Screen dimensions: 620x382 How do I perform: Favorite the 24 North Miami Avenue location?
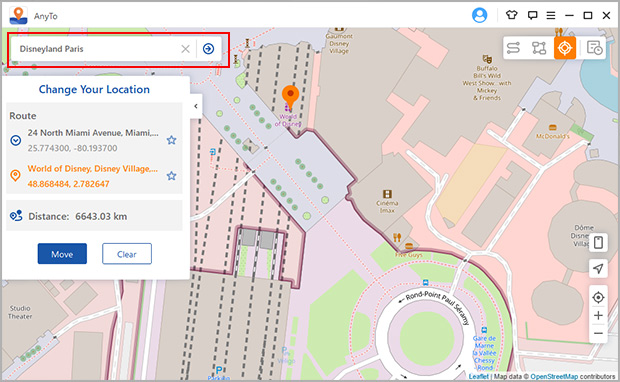point(171,140)
